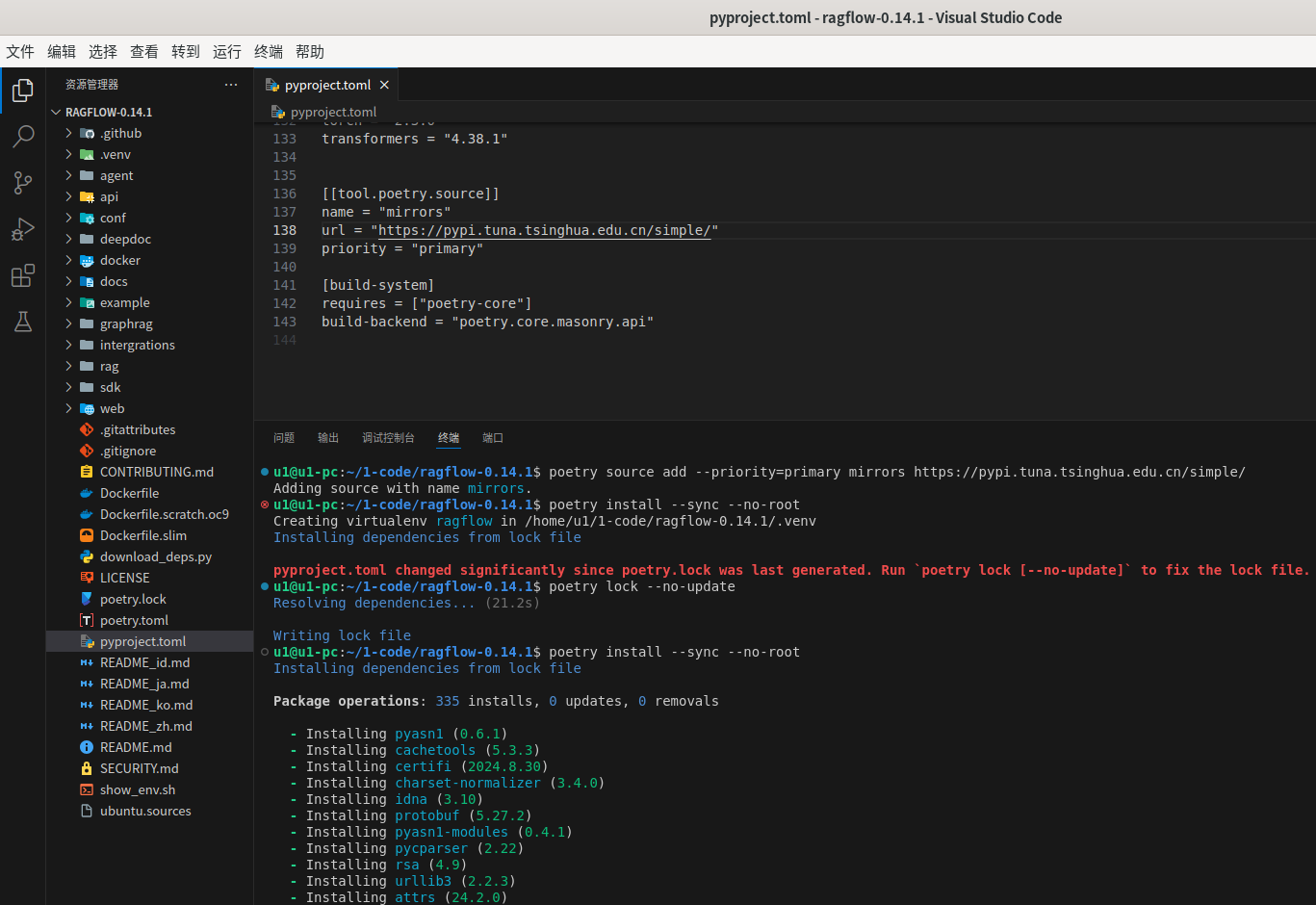The image size is (1316, 905).
Task: Expand the rag folder
Action: 68,366
